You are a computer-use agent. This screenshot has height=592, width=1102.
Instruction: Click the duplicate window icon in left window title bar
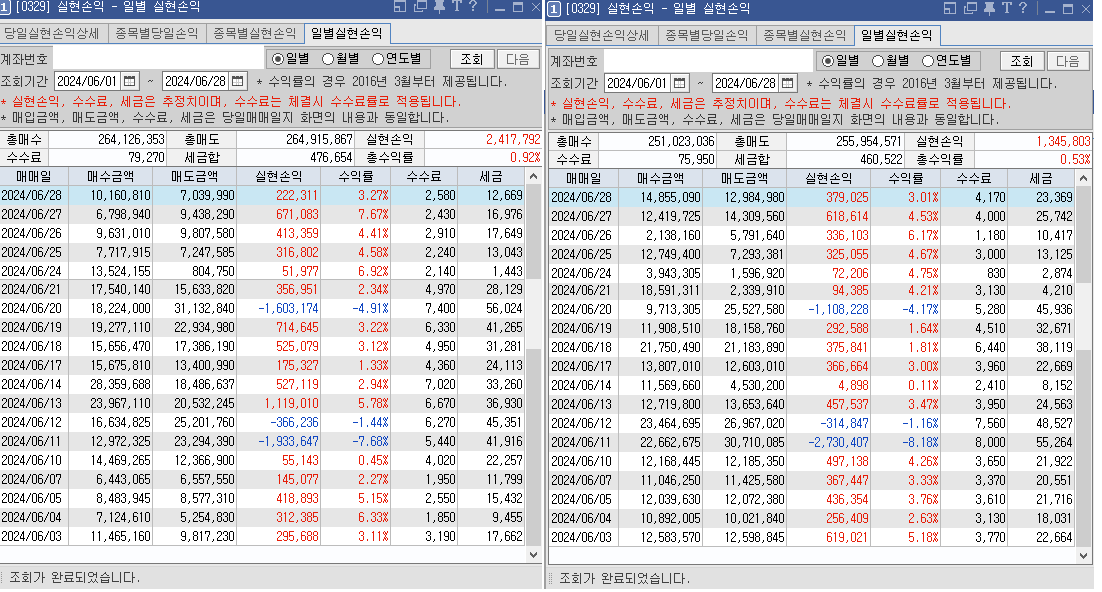pos(420,7)
